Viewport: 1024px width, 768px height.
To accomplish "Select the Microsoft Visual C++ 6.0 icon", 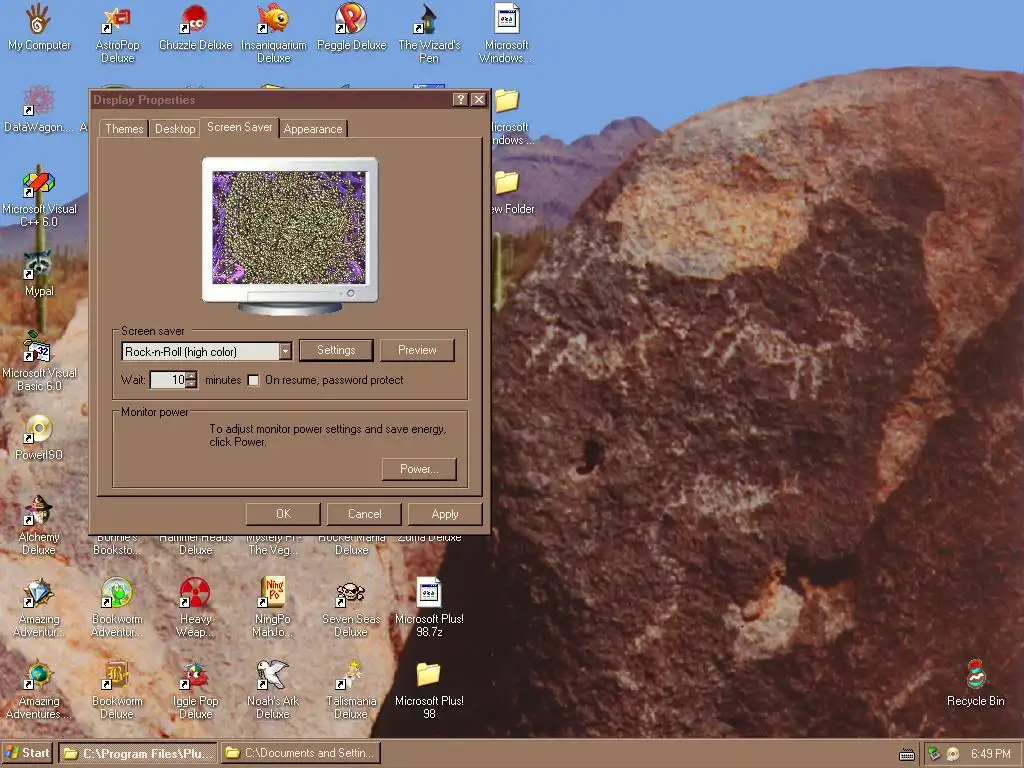I will tap(39, 184).
